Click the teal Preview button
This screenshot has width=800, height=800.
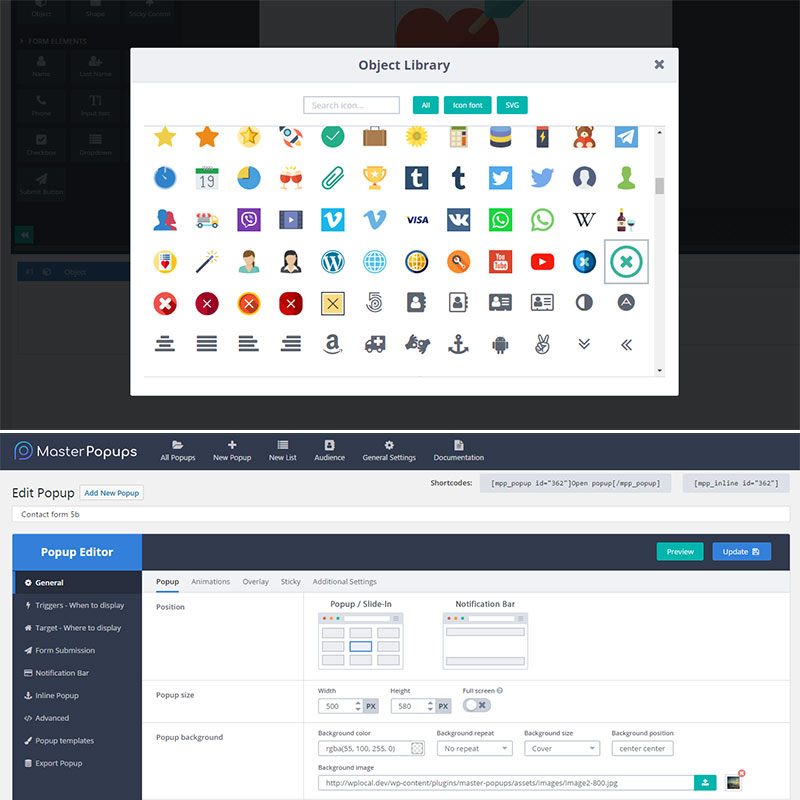point(680,552)
